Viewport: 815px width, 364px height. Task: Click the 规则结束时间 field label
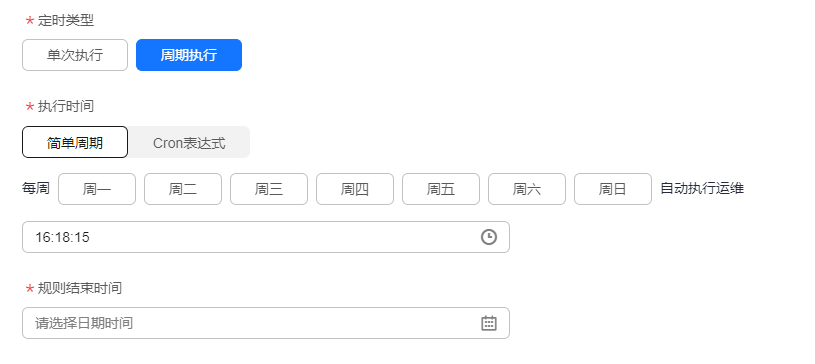[x=80, y=288]
